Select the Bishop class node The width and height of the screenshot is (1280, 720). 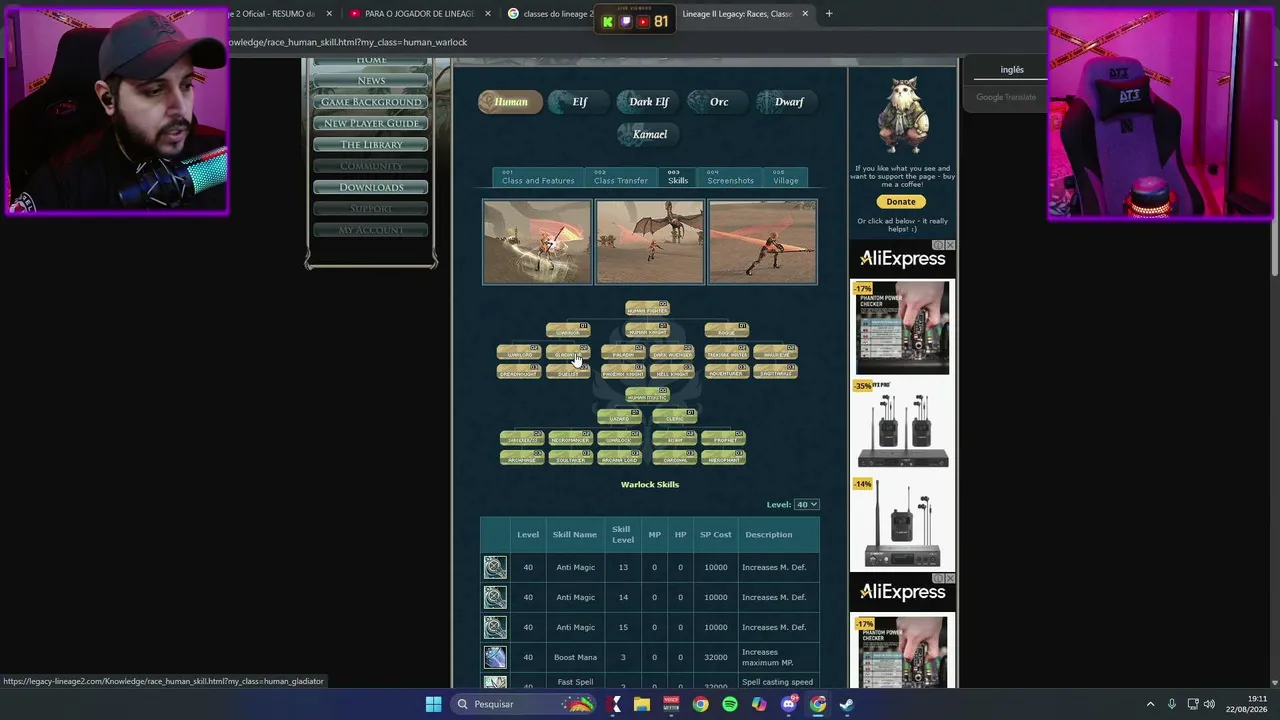(675, 438)
